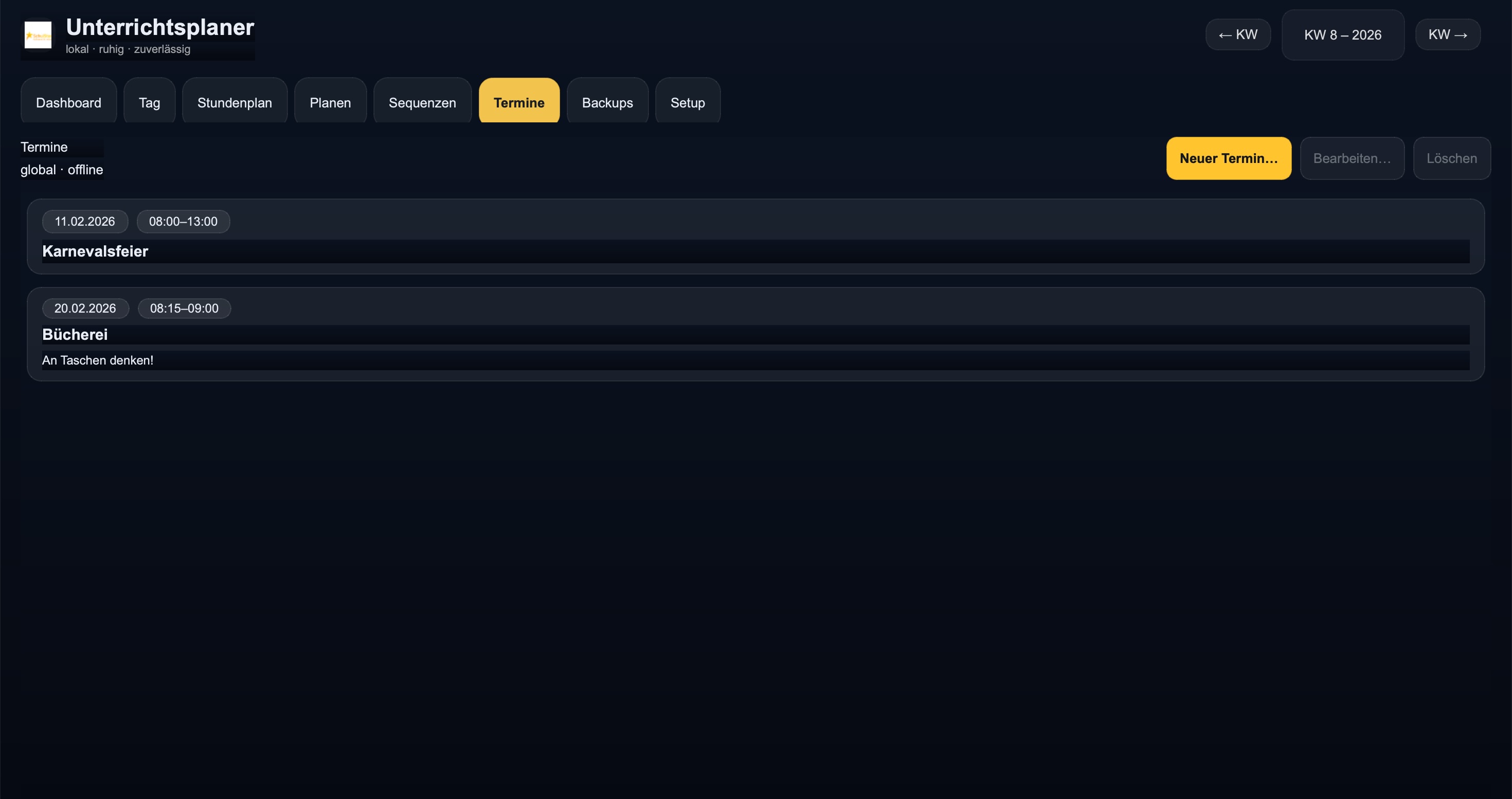Open the Stundenplan tab
This screenshot has height=799, width=1512.
point(234,103)
